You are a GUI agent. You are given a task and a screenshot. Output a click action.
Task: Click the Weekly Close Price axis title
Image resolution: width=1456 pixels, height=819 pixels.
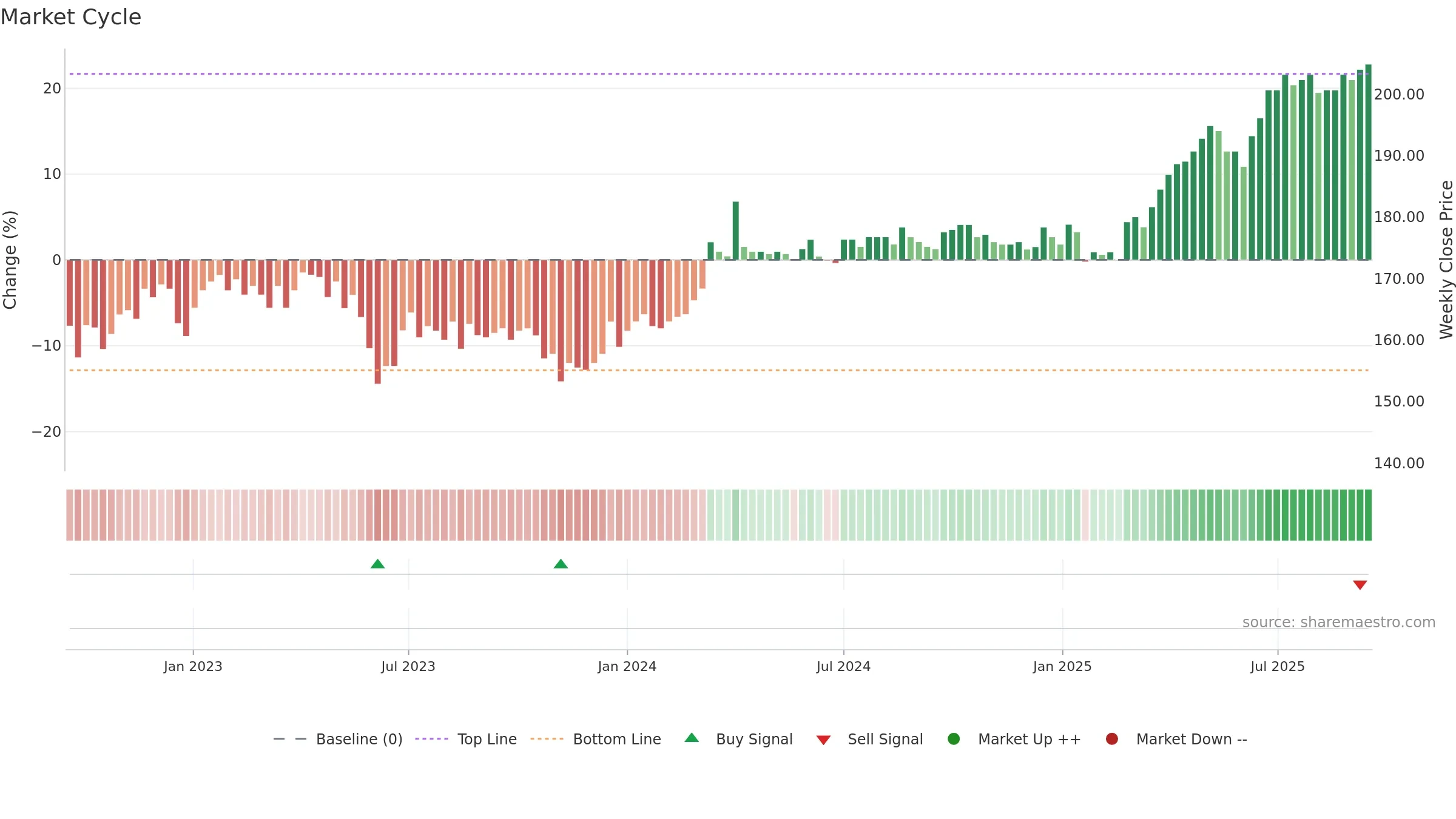point(1446,260)
